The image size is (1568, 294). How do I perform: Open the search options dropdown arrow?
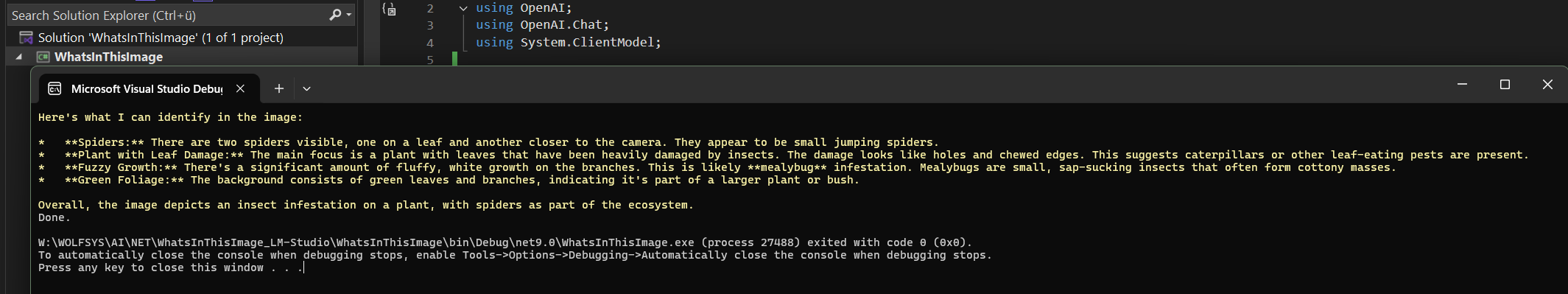tap(348, 15)
